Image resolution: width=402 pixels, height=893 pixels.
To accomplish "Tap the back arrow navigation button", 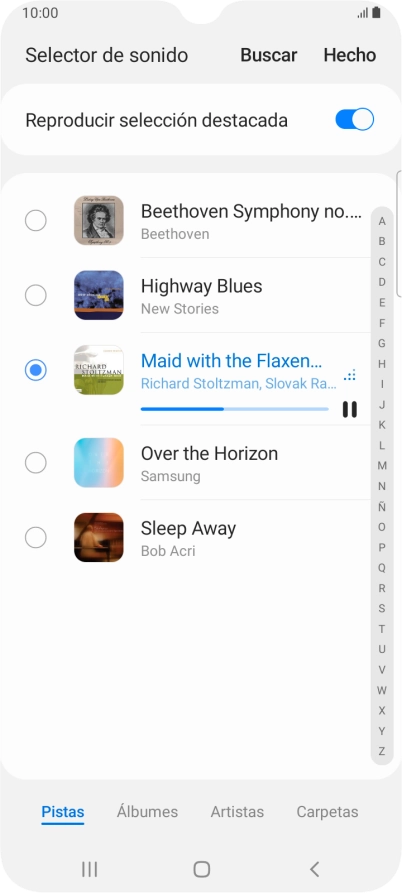I will point(314,869).
